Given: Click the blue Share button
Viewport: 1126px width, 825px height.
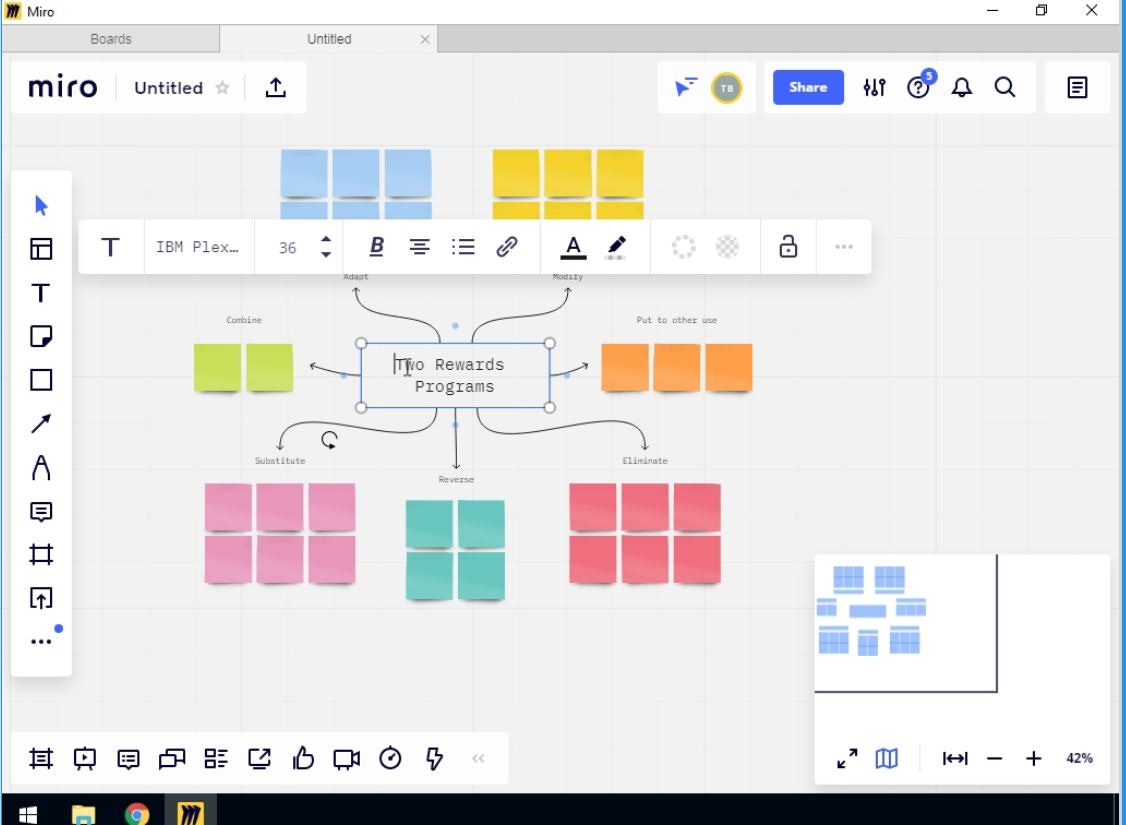Looking at the screenshot, I should pyautogui.click(x=808, y=88).
